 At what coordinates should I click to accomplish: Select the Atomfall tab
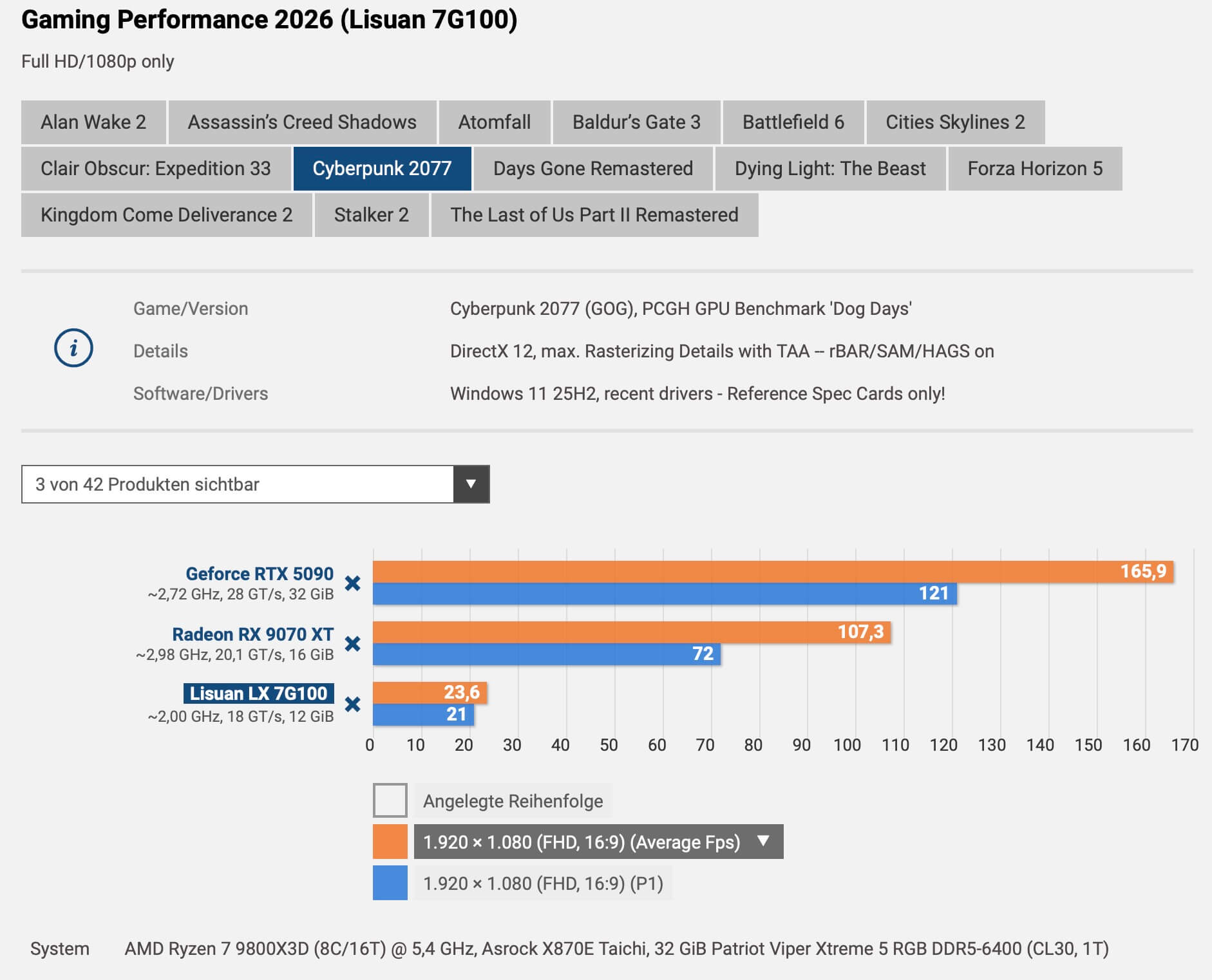point(495,122)
